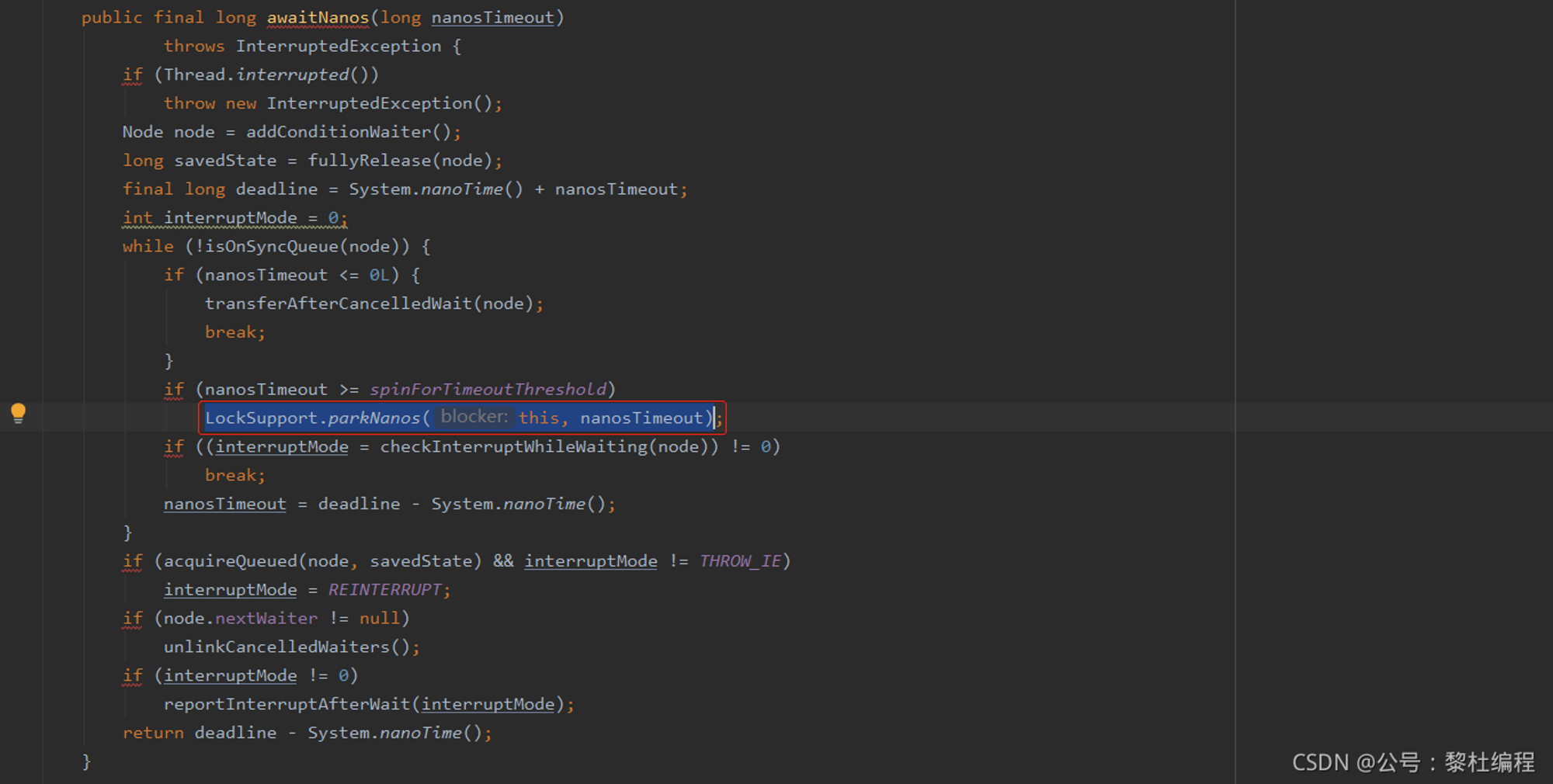This screenshot has width=1553, height=784.
Task: Click isOnSyncQueue(node) in while condition
Action: click(x=302, y=248)
